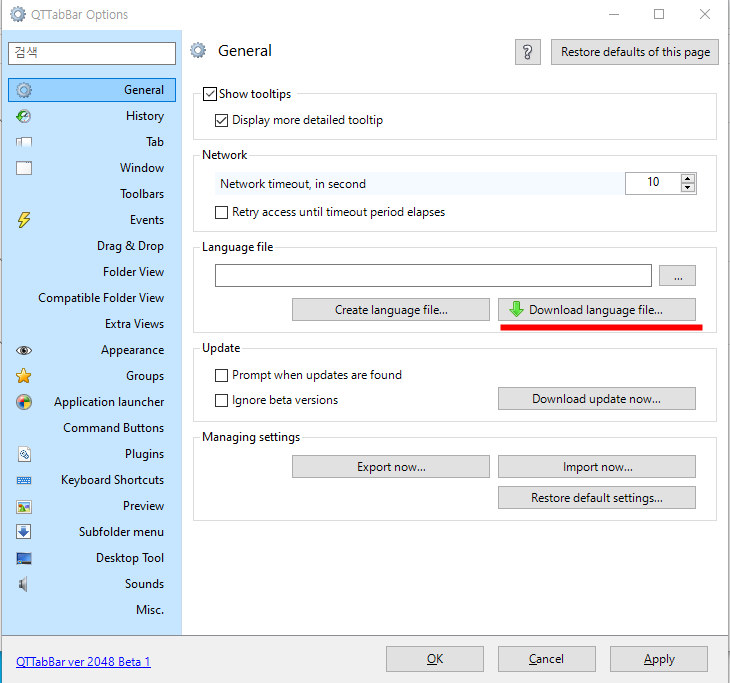The image size is (730, 683).
Task: Click the Create language file button
Action: click(x=391, y=310)
